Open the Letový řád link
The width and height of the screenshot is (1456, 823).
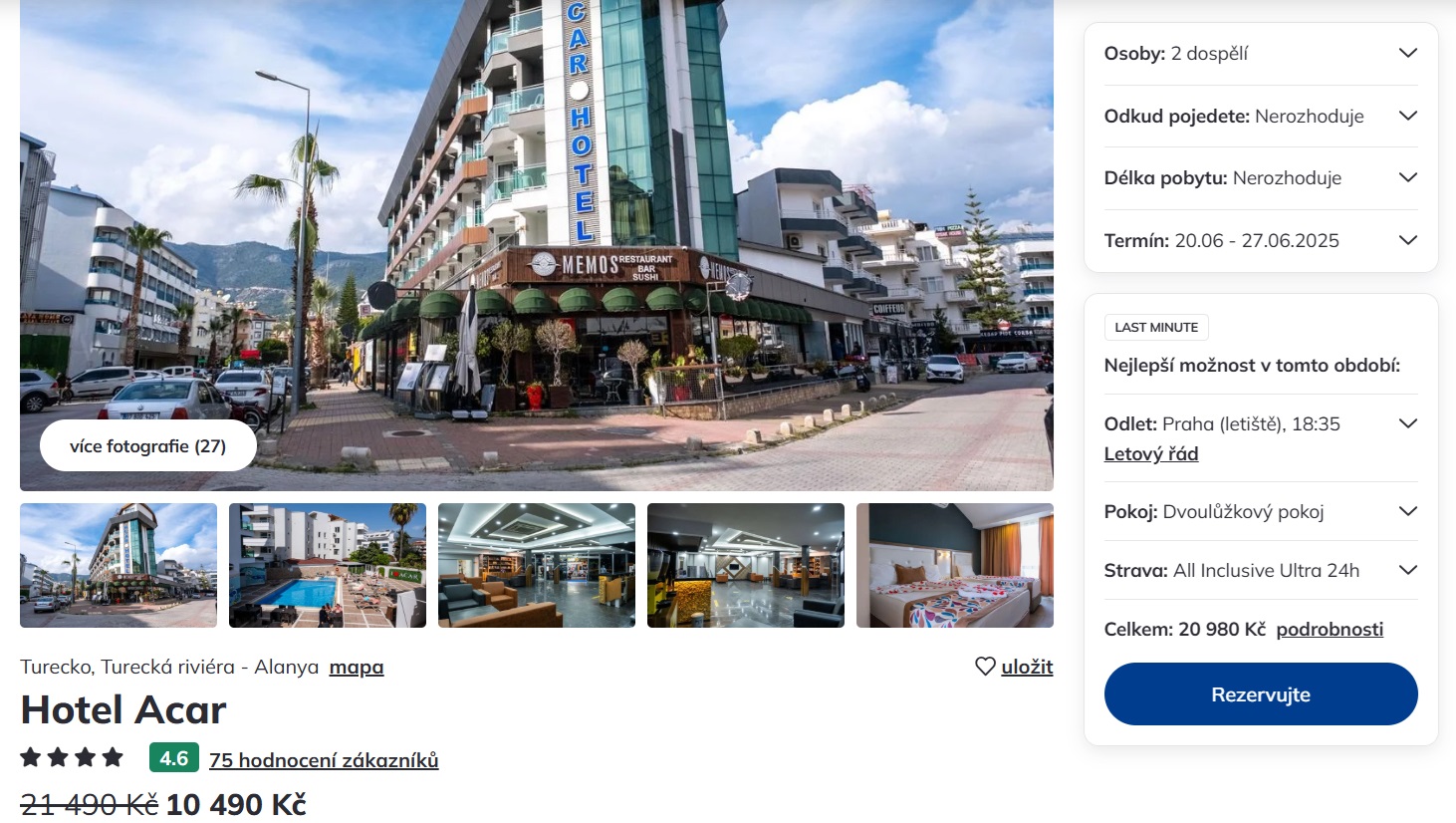1151,453
